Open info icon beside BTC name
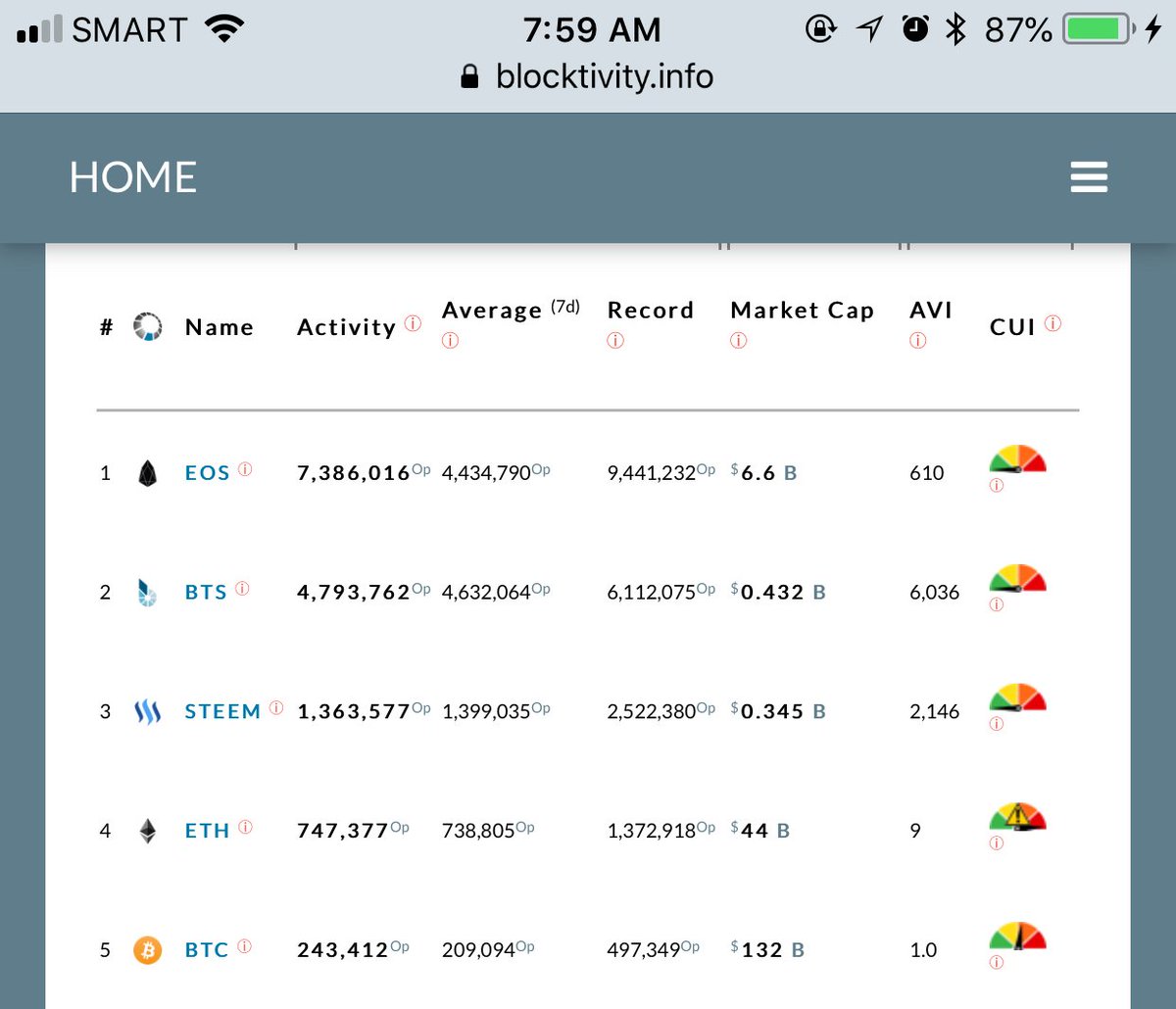 click(x=245, y=946)
